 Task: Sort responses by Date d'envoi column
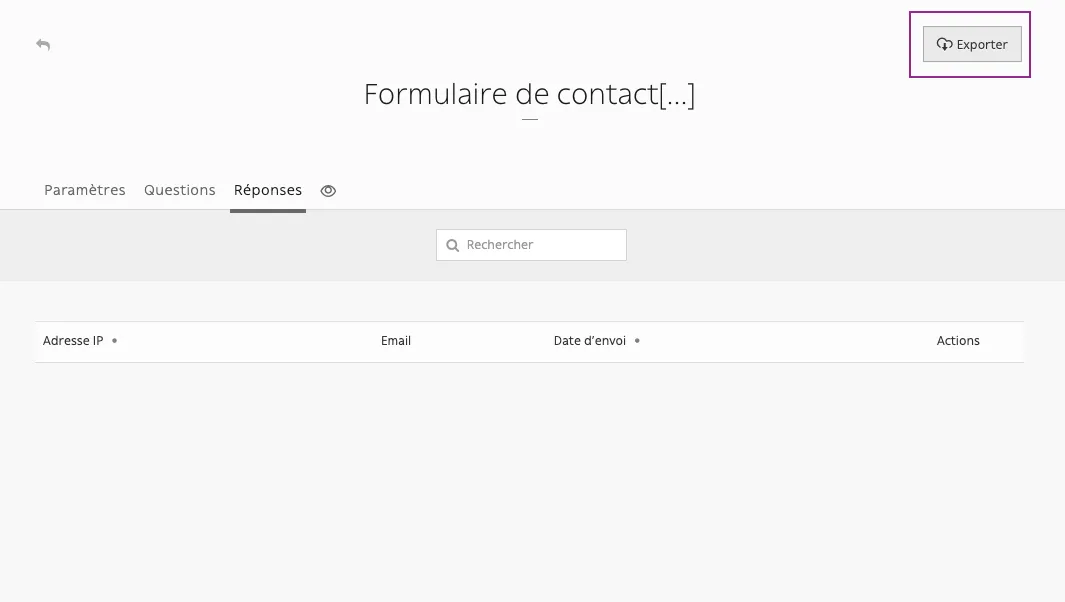[590, 340]
